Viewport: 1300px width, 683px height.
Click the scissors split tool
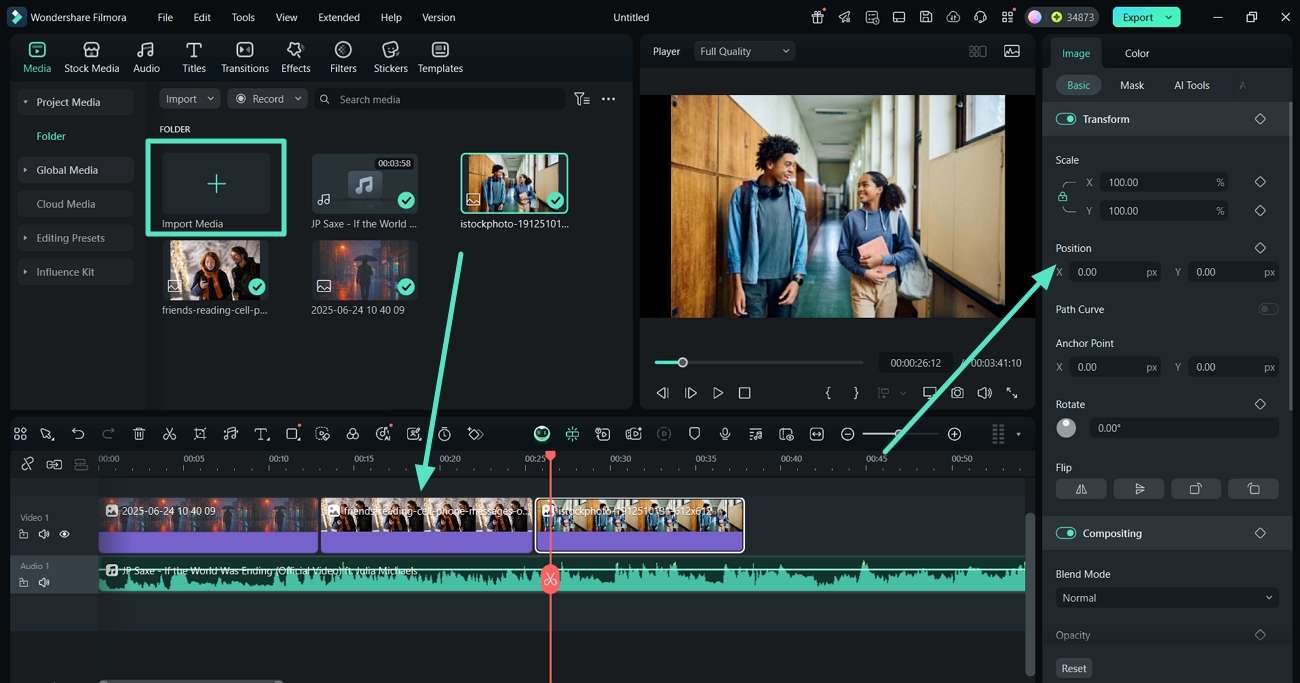pyautogui.click(x=169, y=434)
